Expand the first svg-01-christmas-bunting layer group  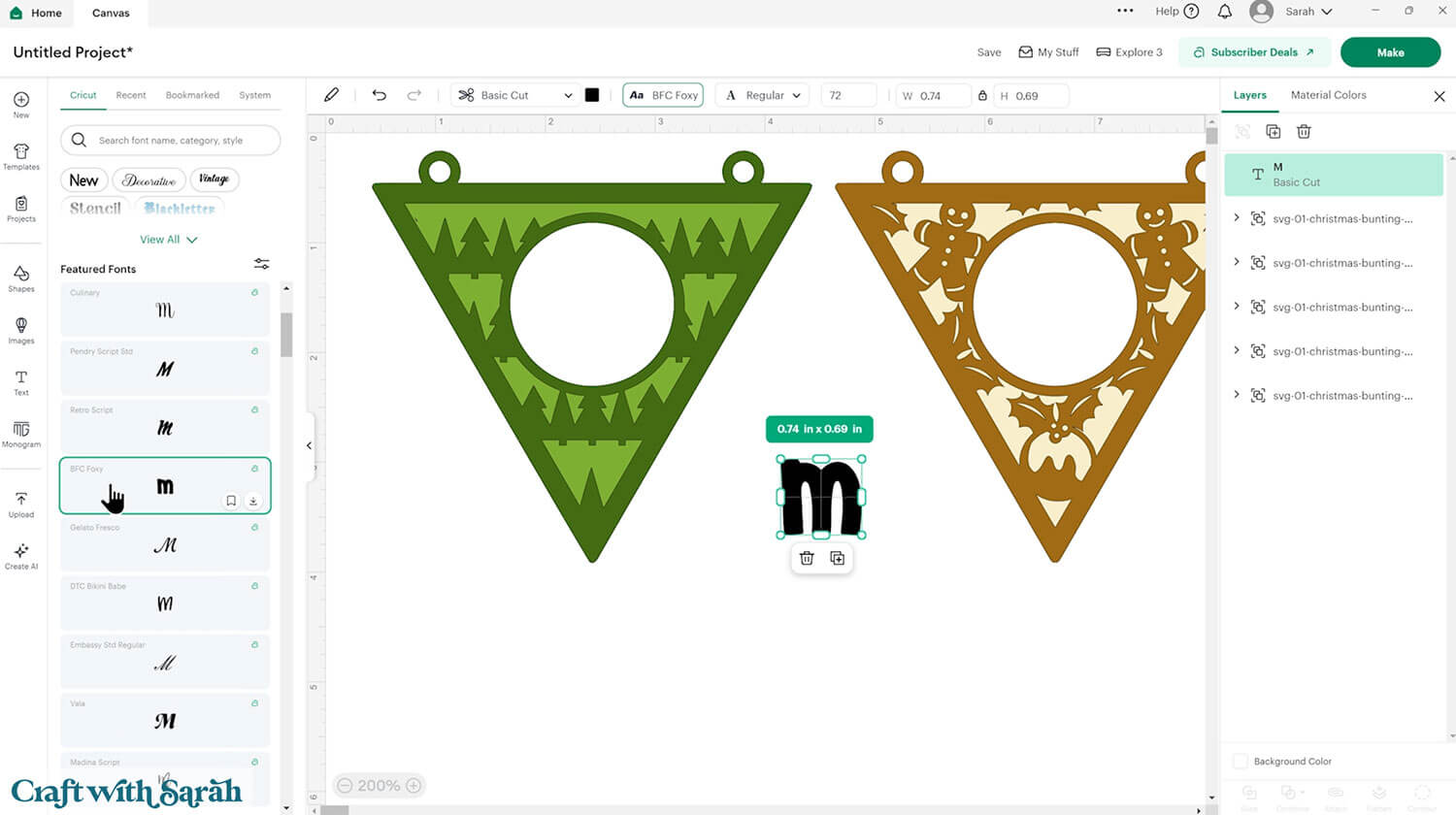pos(1237,218)
